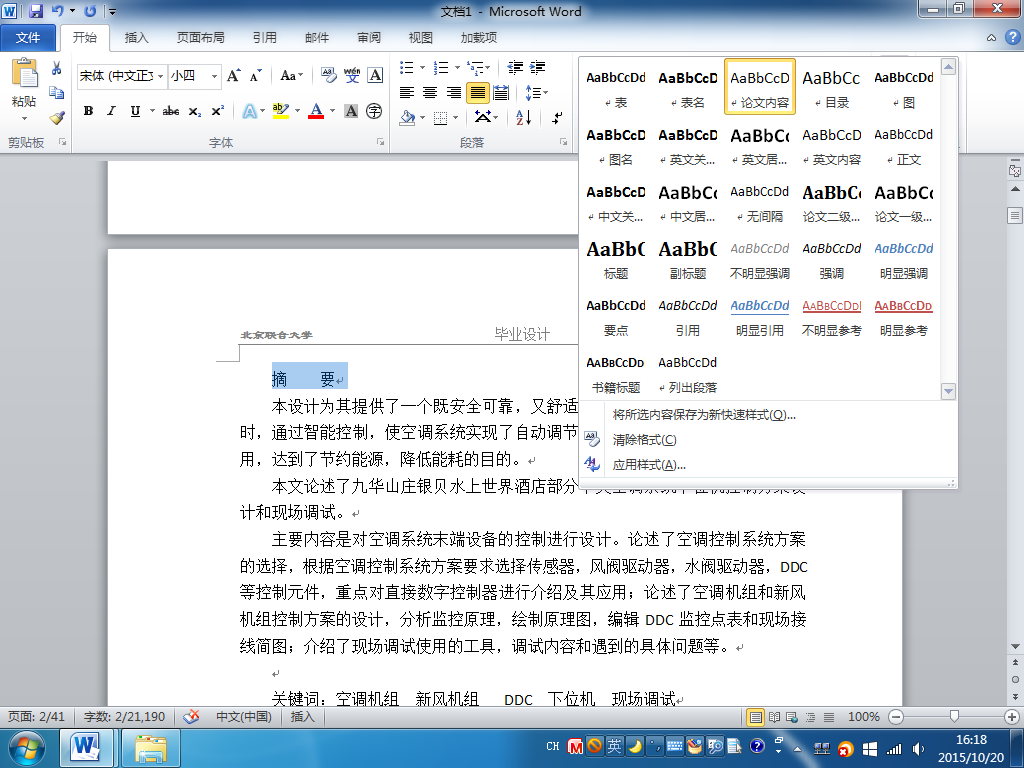Screen dimensions: 1024x768
Task: Click the Grow Font icon
Action: pyautogui.click(x=234, y=76)
